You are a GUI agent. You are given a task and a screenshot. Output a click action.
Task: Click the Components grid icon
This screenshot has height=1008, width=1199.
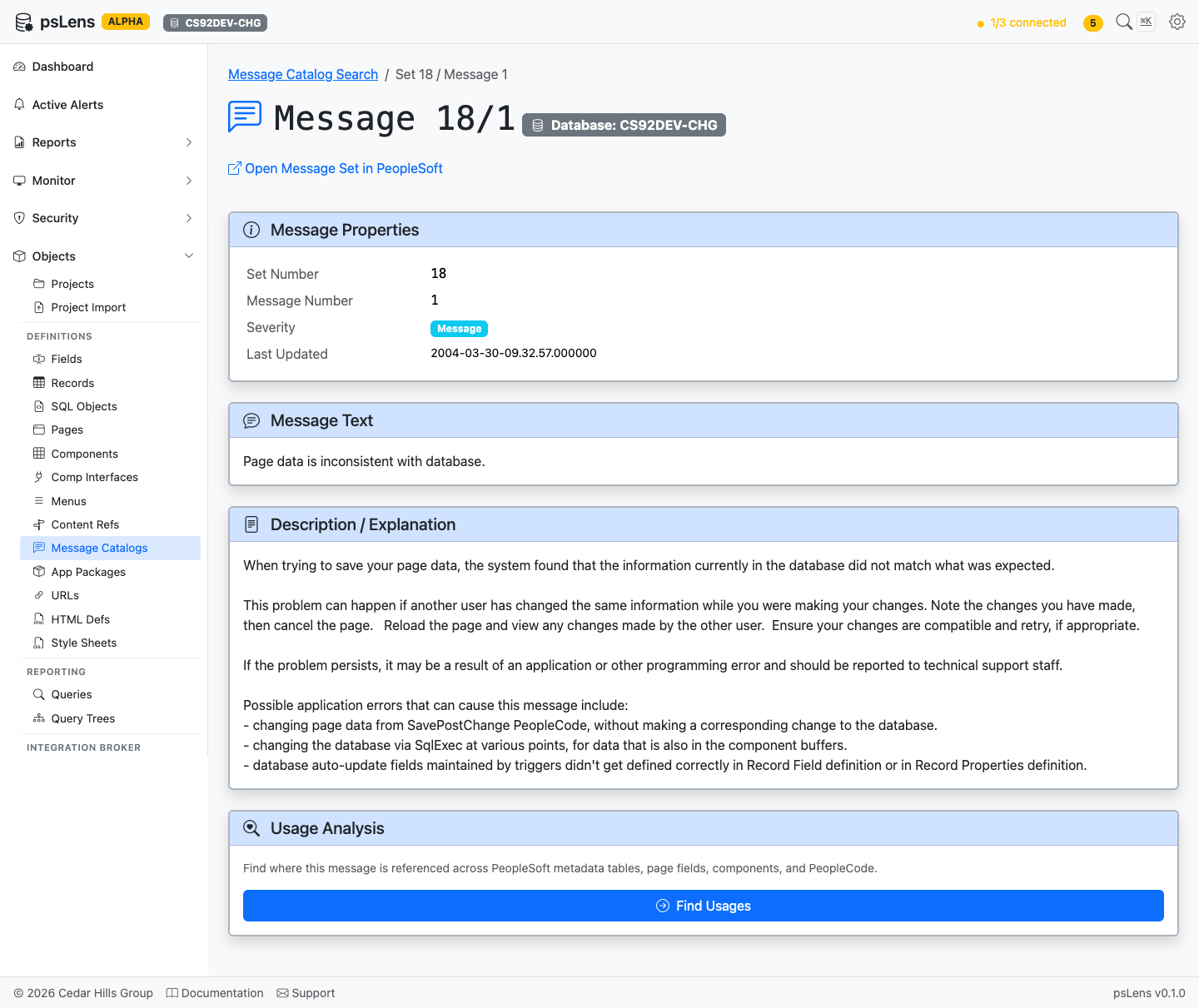pyautogui.click(x=39, y=454)
